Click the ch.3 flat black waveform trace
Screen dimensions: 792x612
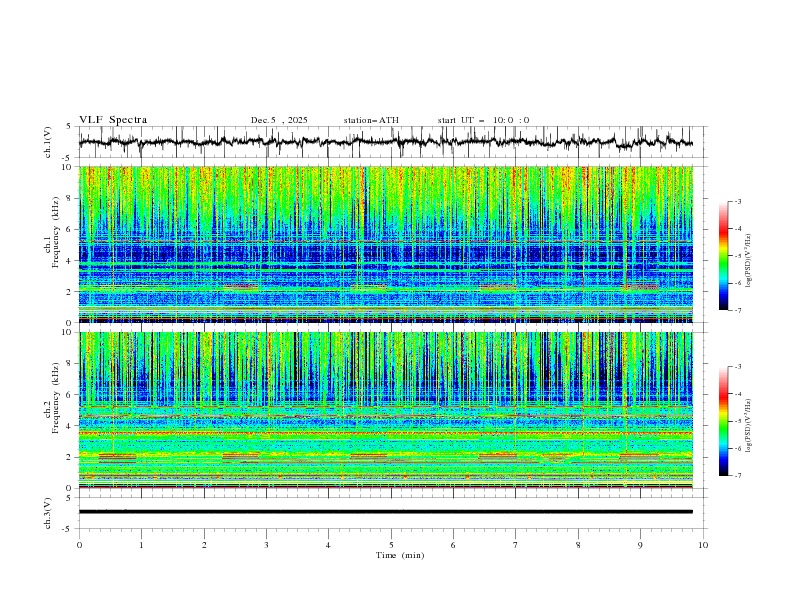386,512
